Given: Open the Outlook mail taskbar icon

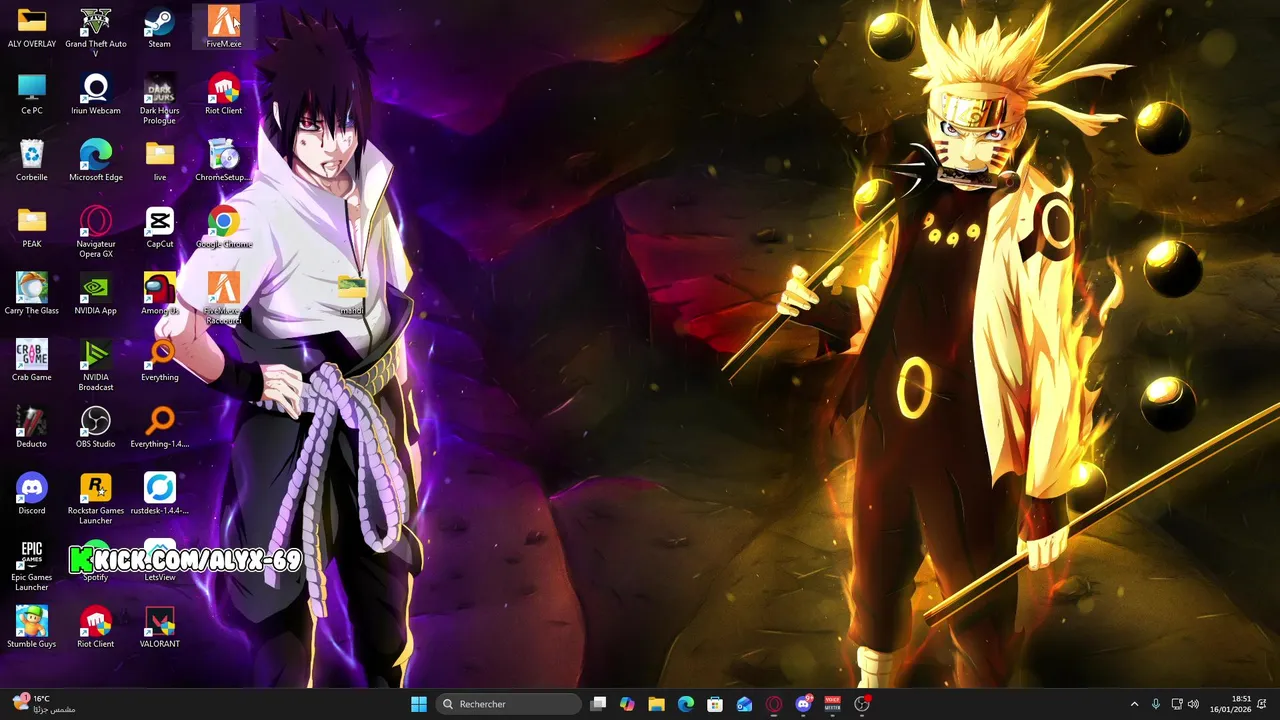Looking at the screenshot, I should (744, 704).
